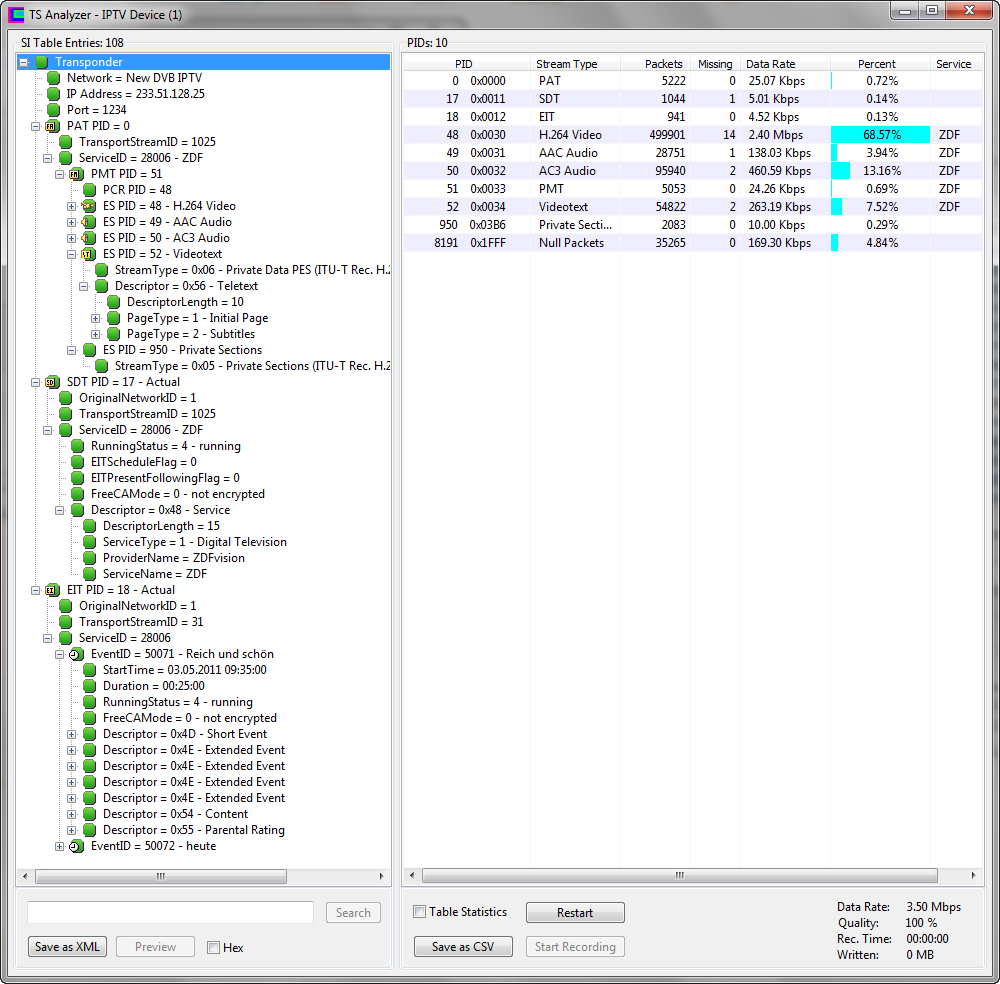Expand the EventID = 50072 heute node
The width and height of the screenshot is (1000, 984).
[60, 846]
